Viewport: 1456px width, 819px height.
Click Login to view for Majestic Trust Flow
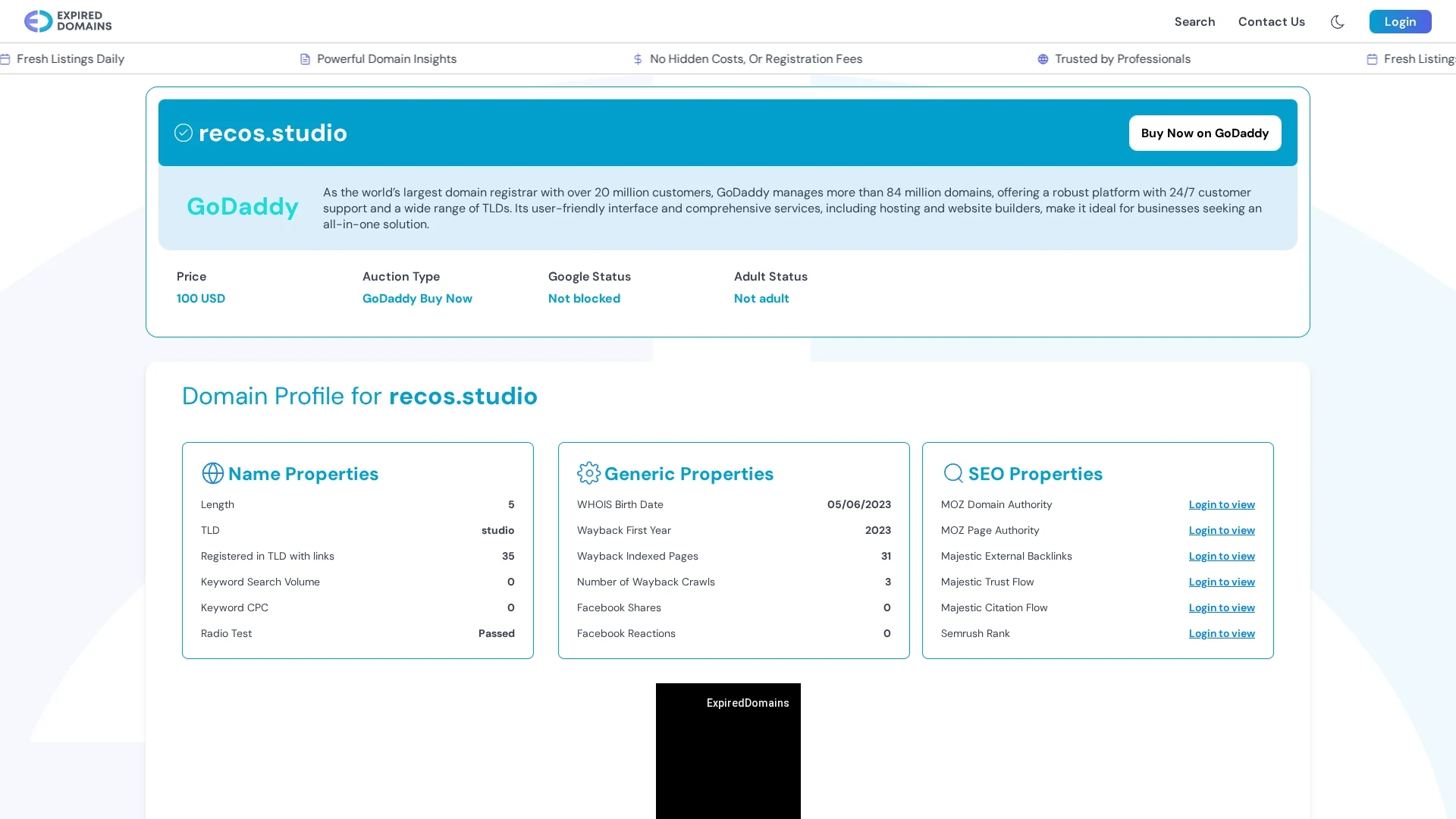(x=1222, y=582)
